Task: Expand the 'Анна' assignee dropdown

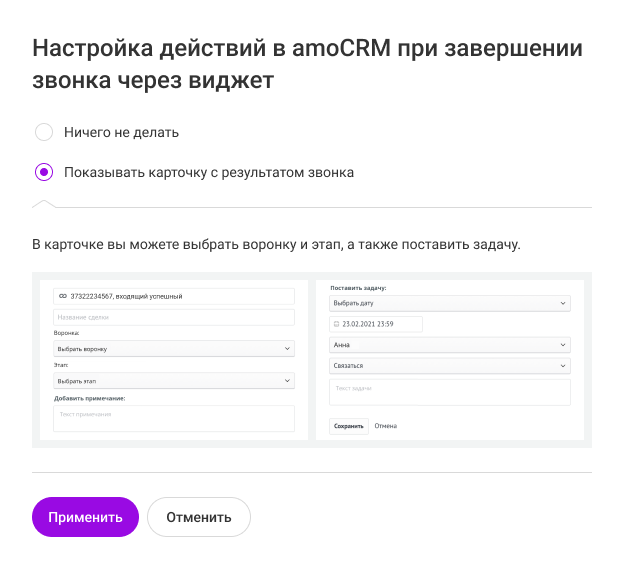Action: [x=450, y=345]
